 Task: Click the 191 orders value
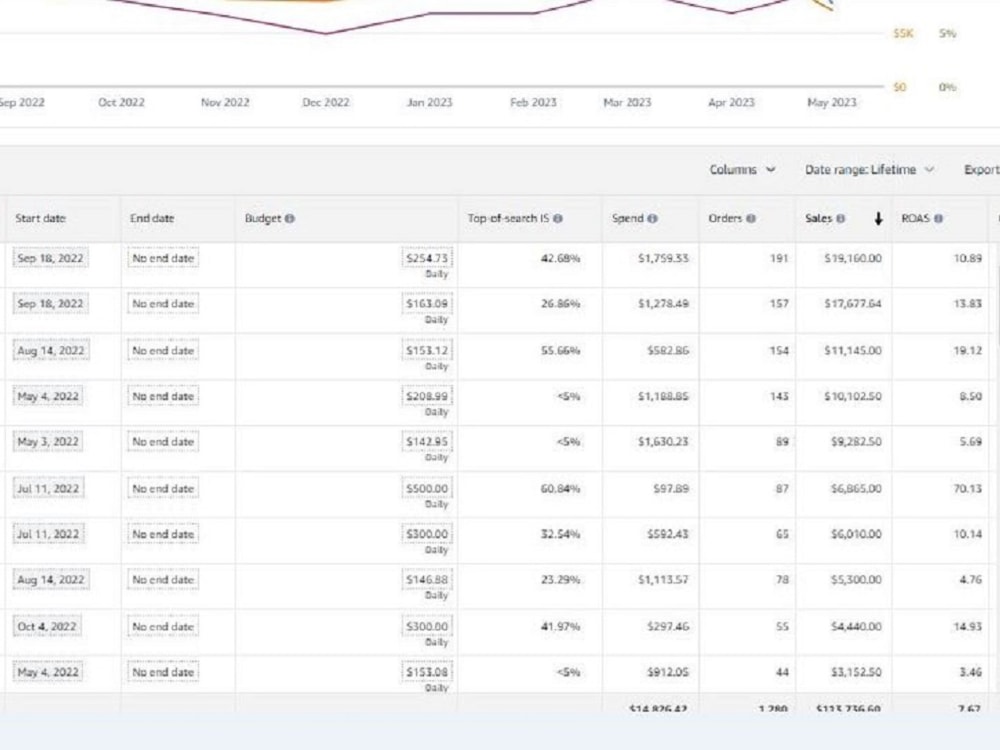(x=779, y=258)
